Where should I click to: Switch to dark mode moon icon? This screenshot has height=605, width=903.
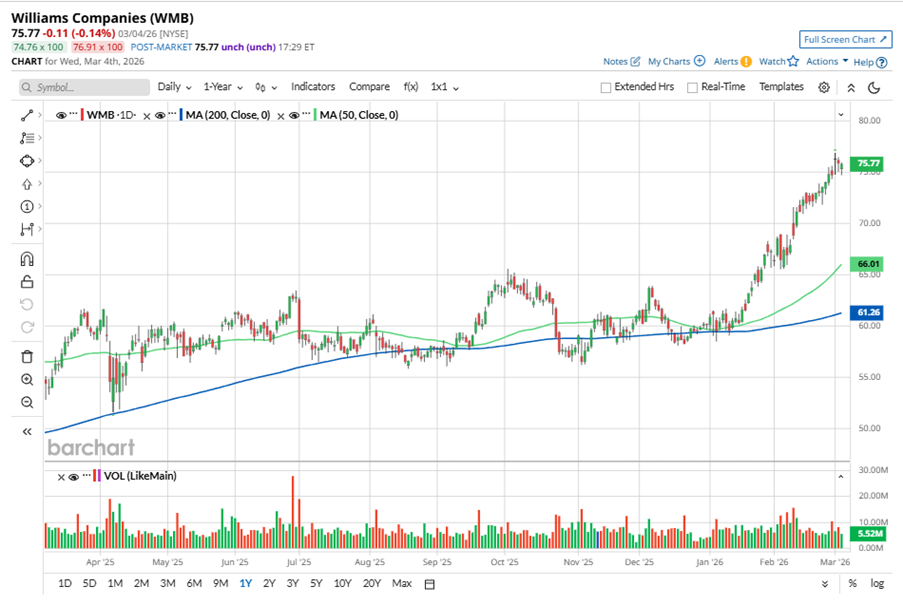874,87
